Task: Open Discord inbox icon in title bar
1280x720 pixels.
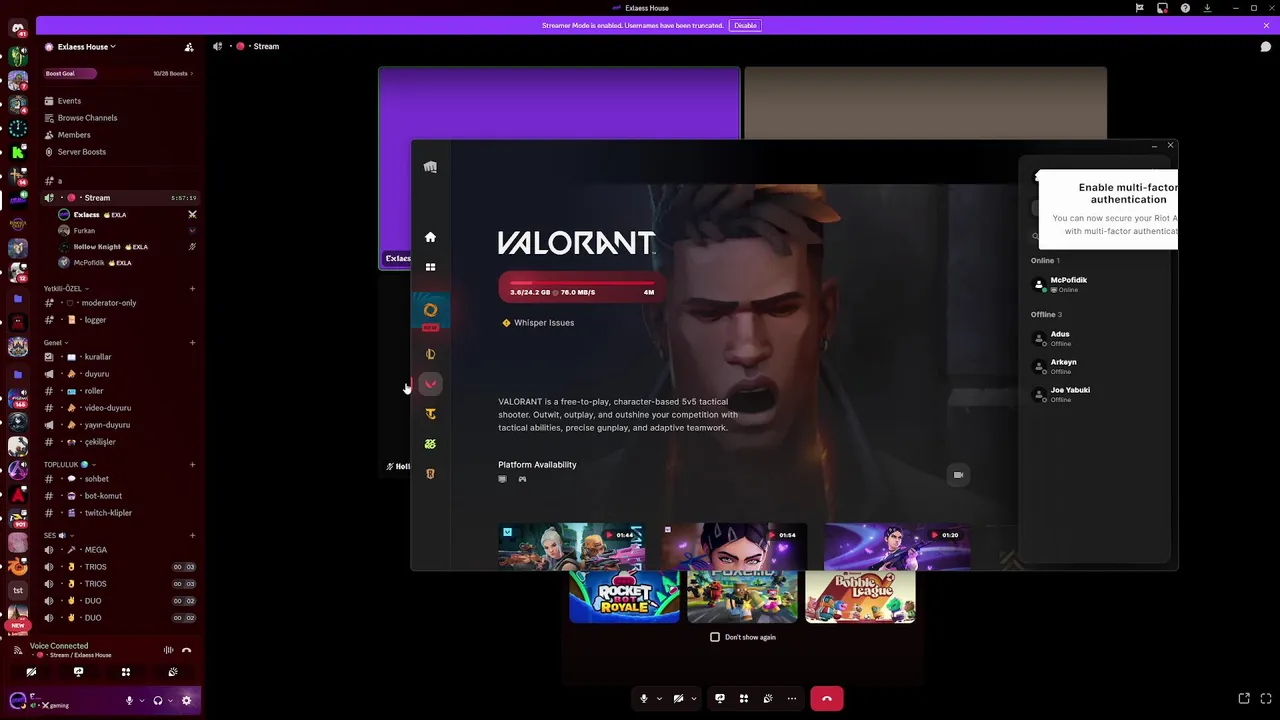Action: coord(1162,8)
